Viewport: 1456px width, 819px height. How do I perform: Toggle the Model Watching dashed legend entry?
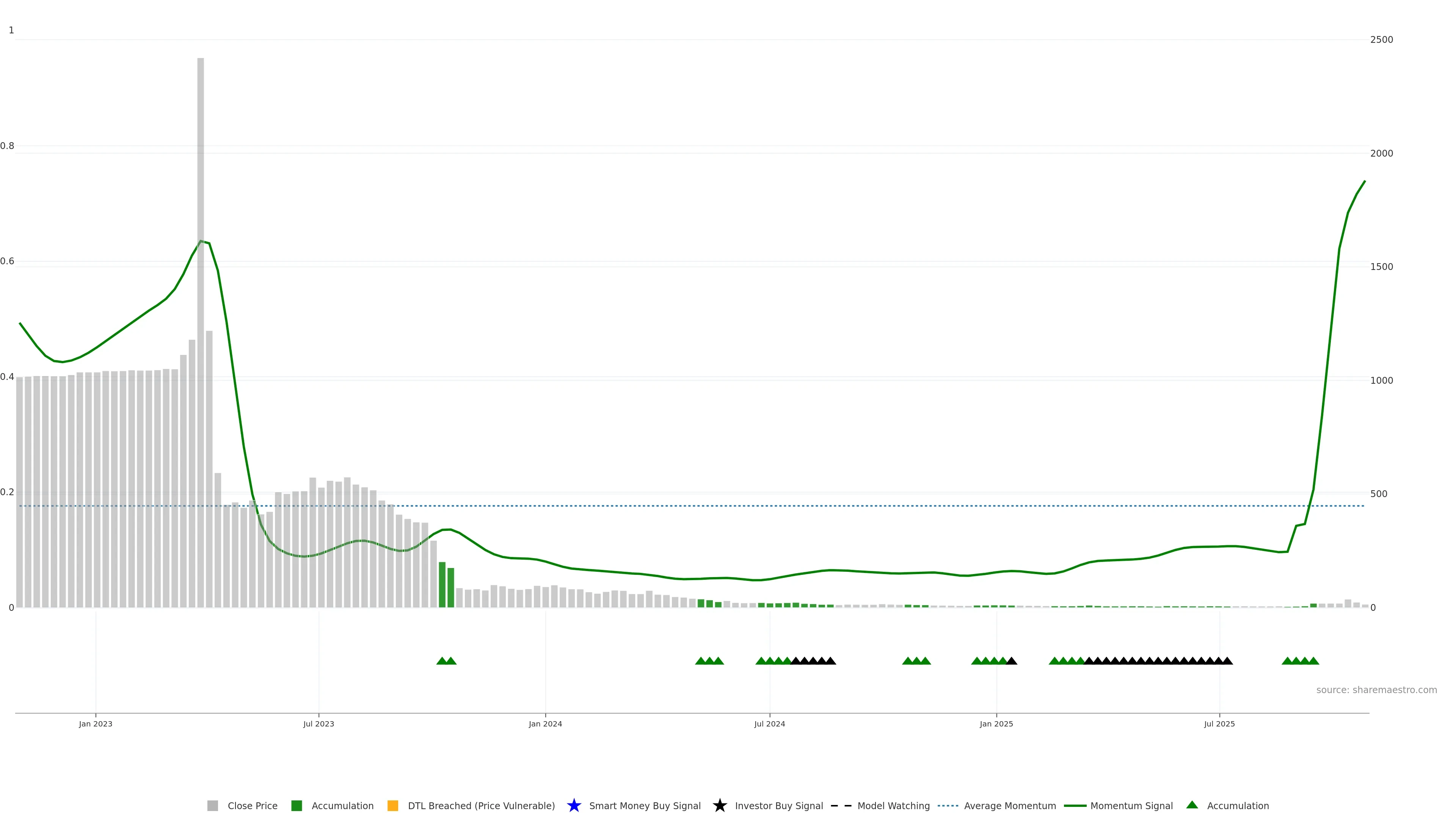[x=841, y=805]
